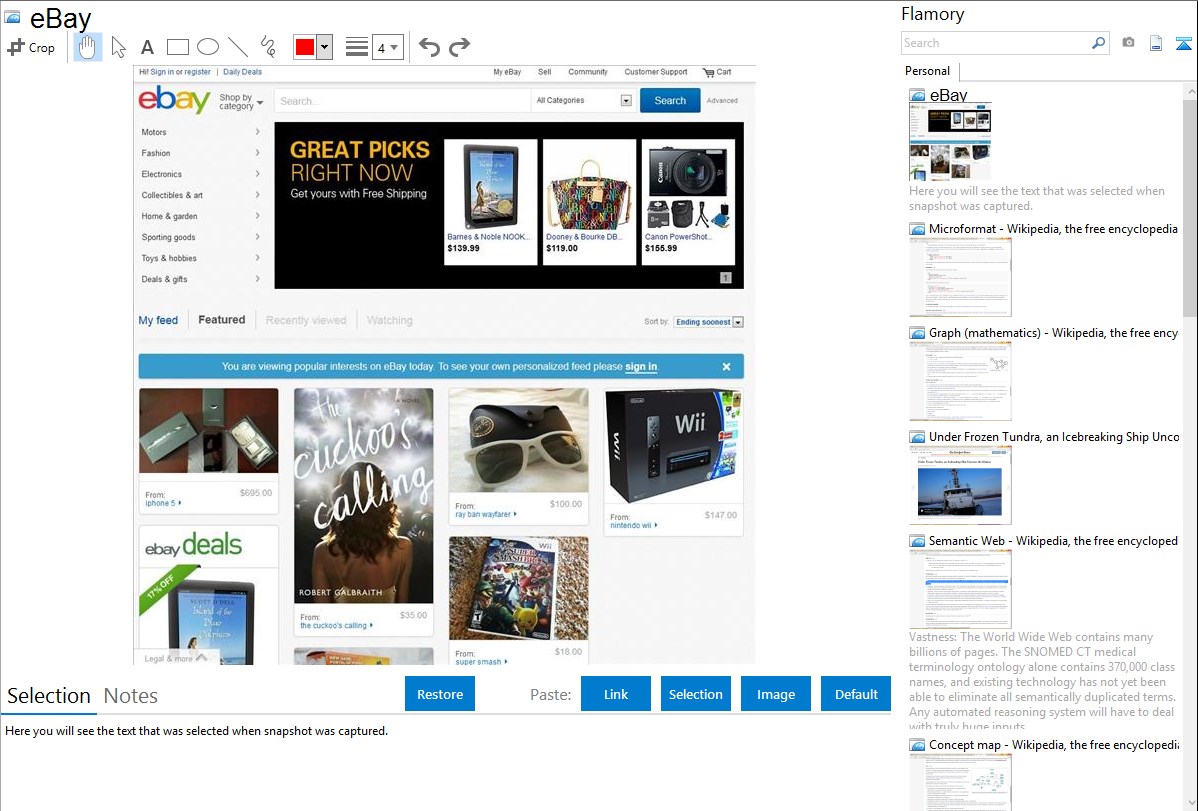Pick the ellipse shape tool
The image size is (1198, 811).
pyautogui.click(x=208, y=47)
